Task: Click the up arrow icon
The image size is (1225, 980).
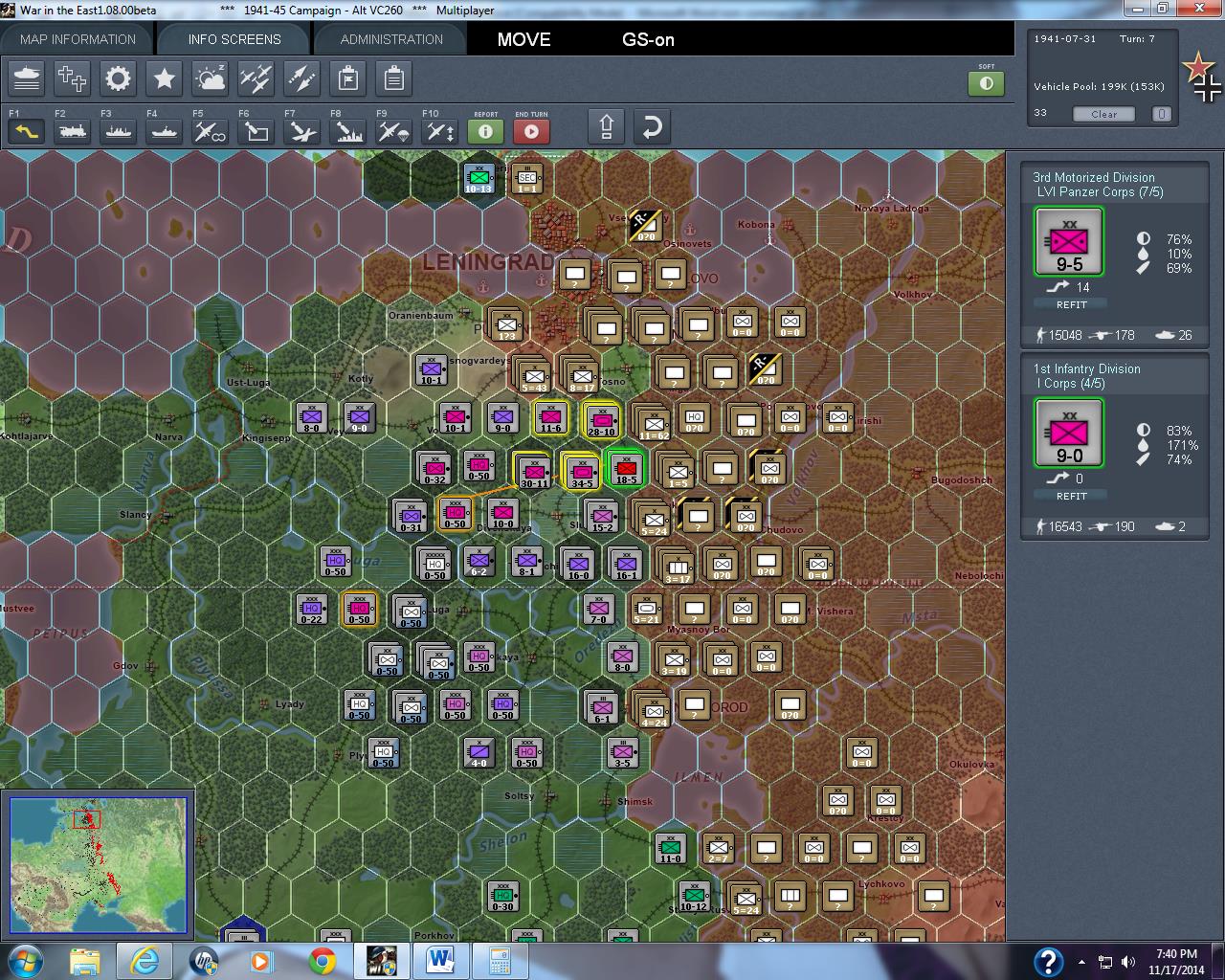Action: [x=607, y=126]
